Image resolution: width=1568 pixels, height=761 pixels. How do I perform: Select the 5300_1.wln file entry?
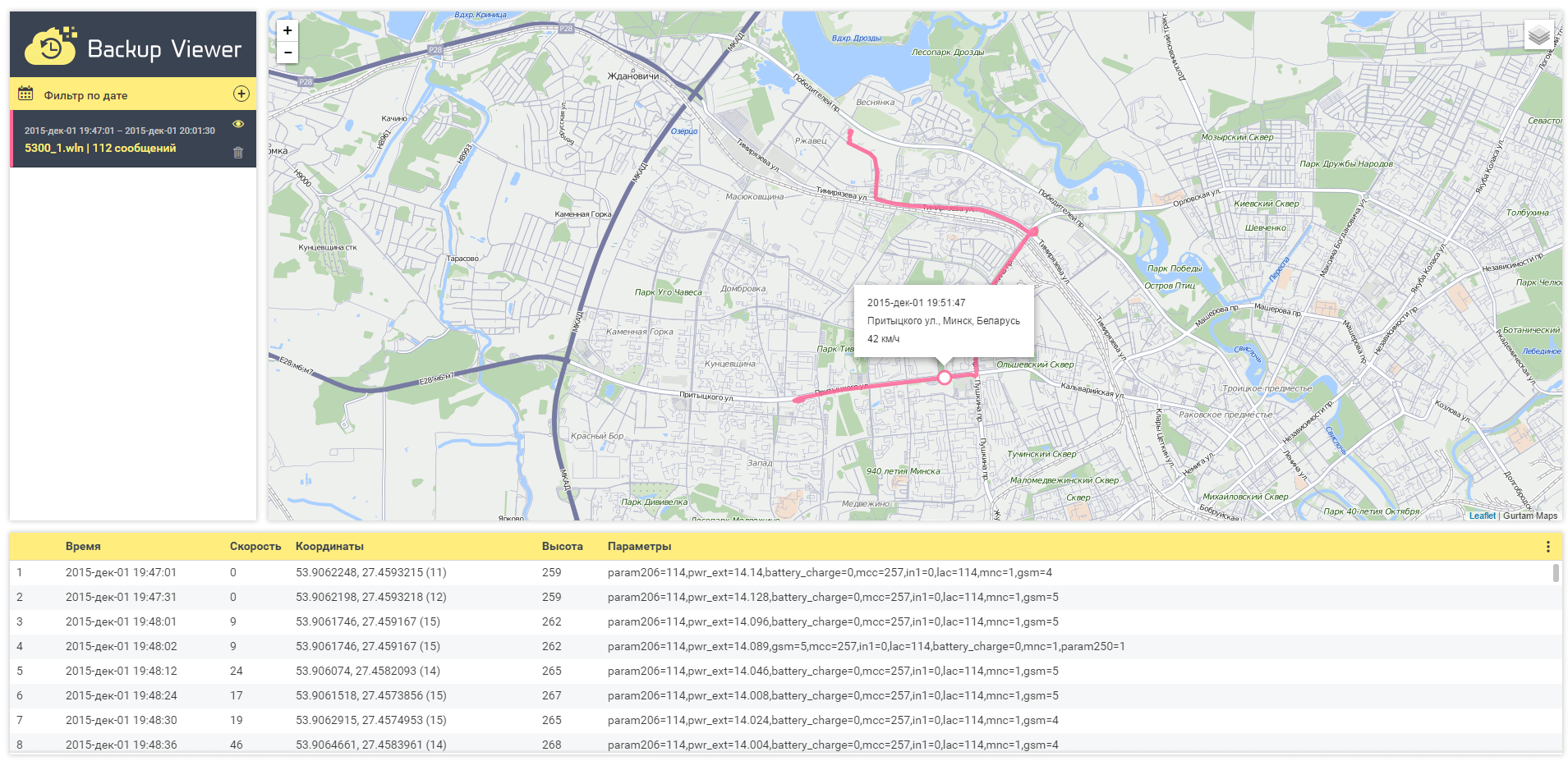pos(100,148)
